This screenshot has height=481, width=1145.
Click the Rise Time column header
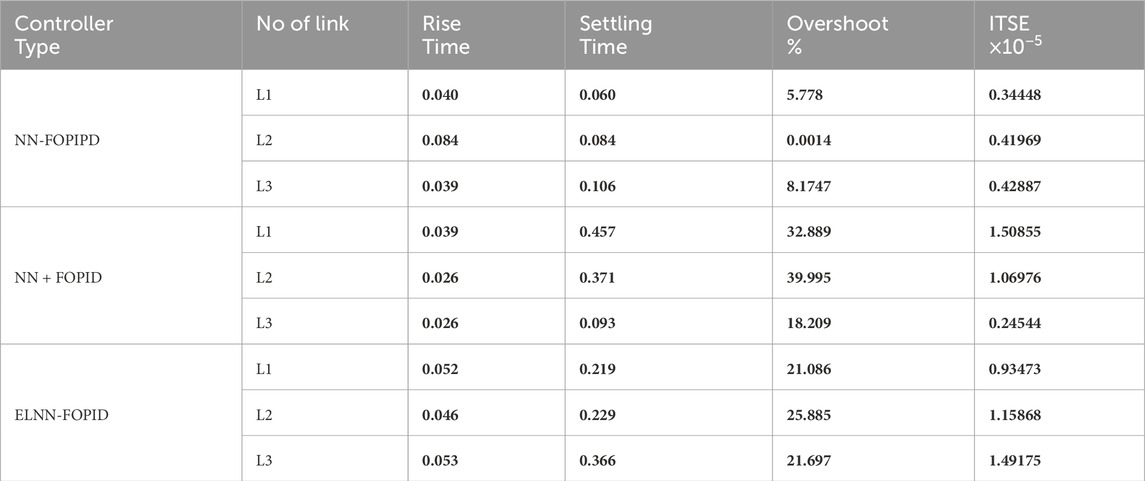coord(445,35)
